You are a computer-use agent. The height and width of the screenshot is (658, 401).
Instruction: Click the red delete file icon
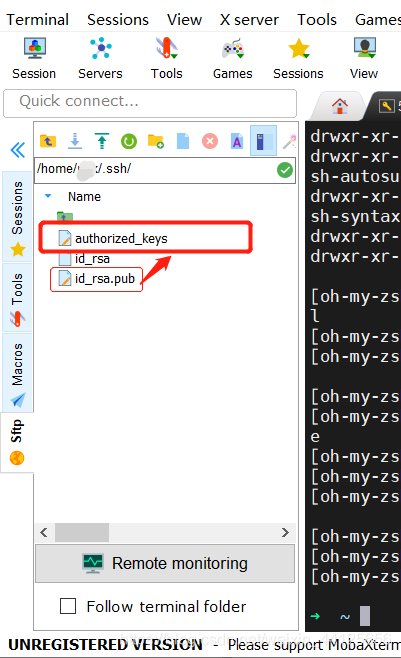click(210, 141)
